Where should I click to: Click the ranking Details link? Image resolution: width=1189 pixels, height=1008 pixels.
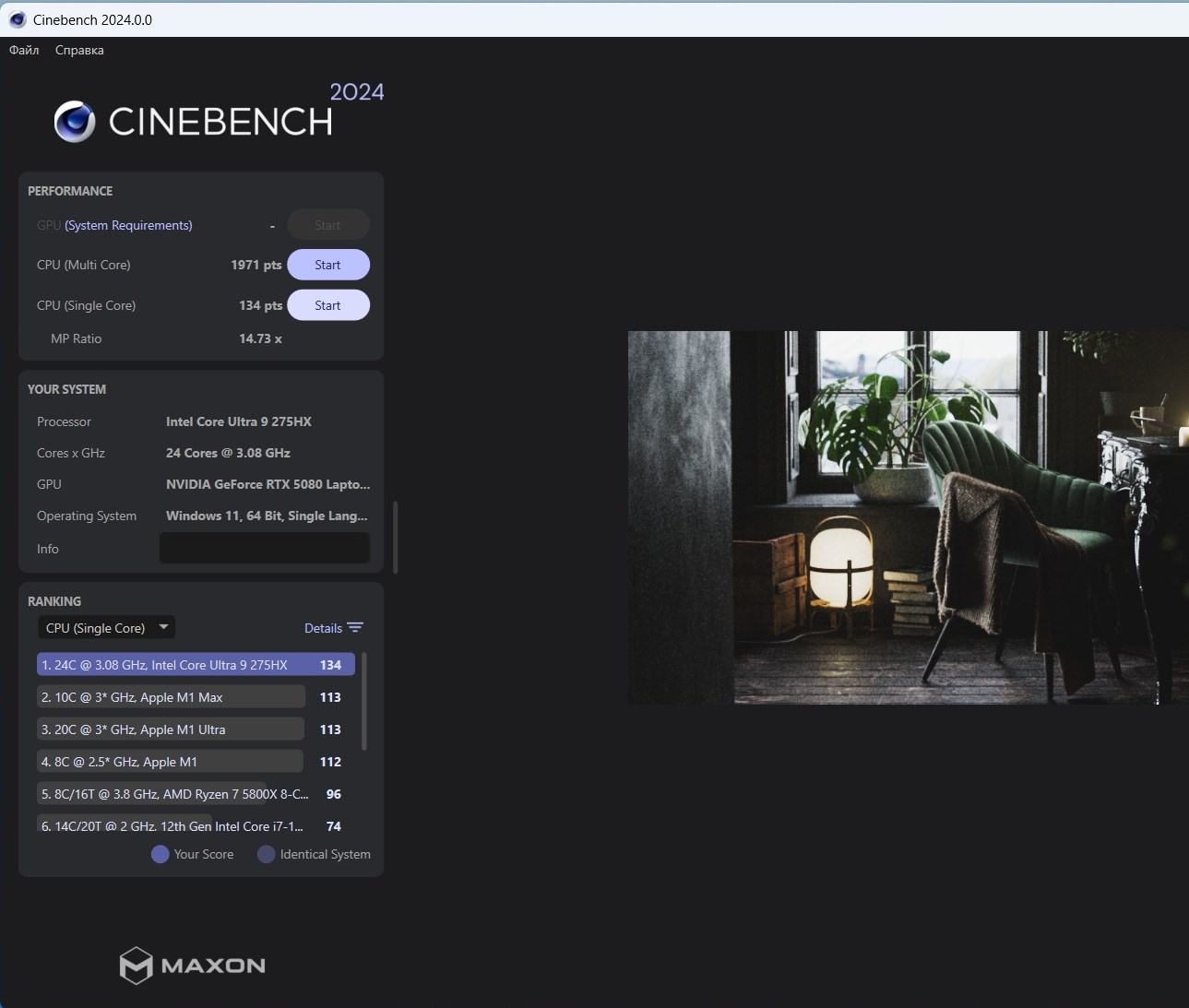pos(323,628)
